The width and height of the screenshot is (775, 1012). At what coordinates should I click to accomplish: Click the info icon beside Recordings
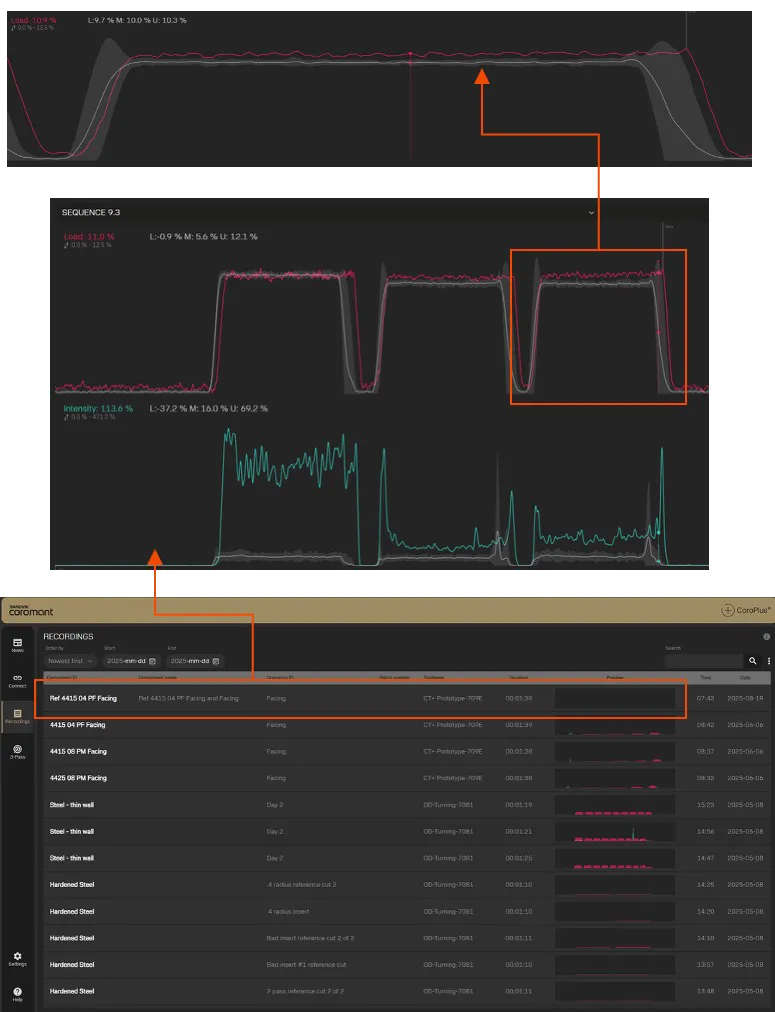[766, 636]
